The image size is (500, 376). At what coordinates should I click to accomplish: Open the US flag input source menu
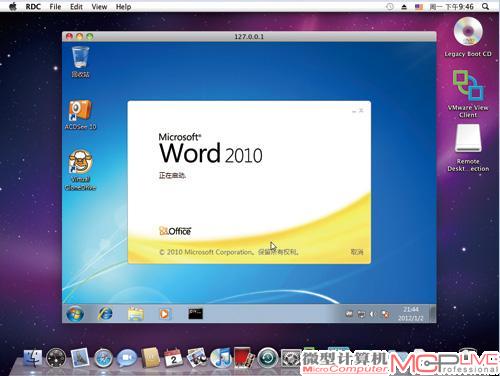point(419,7)
